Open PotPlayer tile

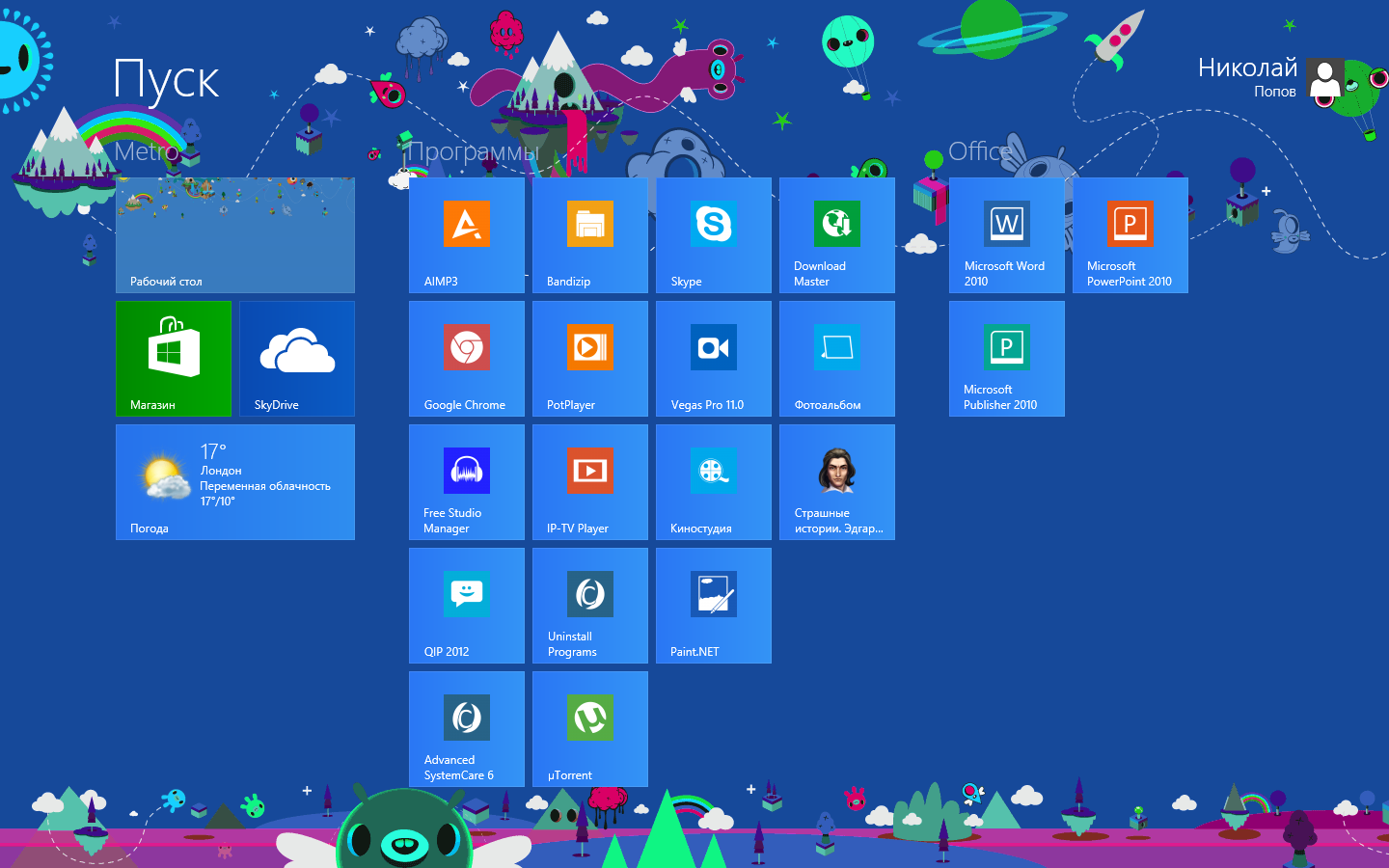[x=590, y=359]
